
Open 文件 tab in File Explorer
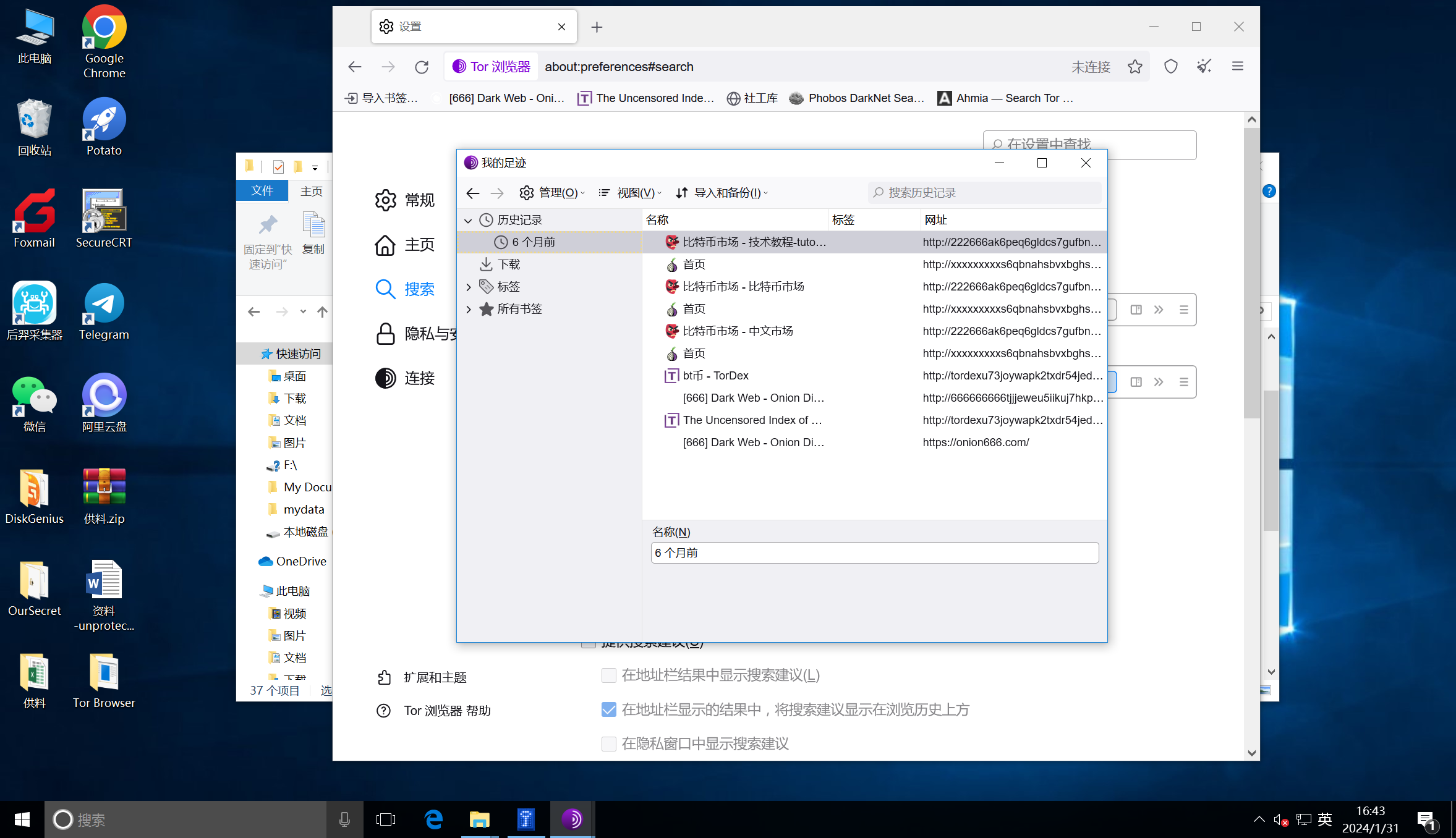point(262,191)
